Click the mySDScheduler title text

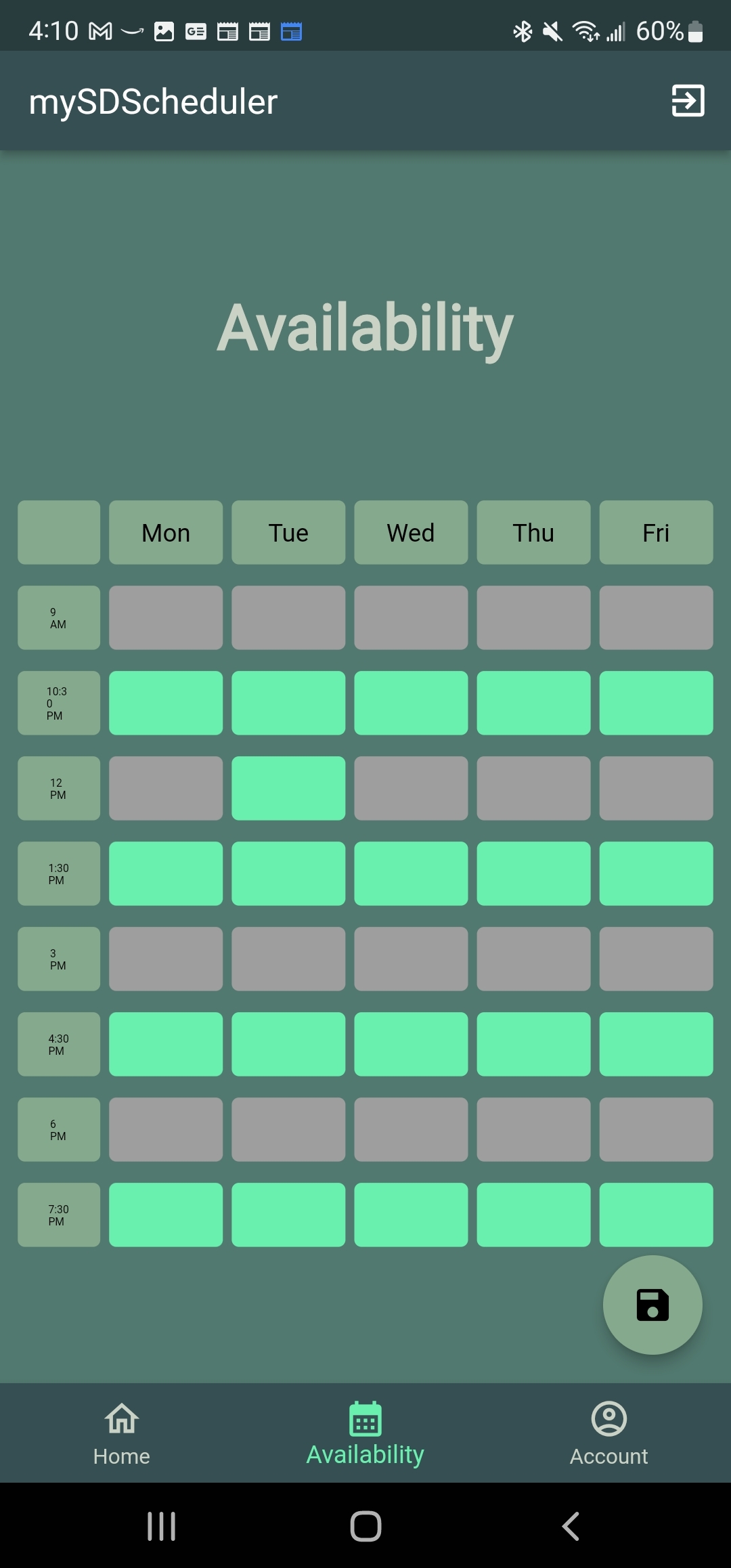tap(154, 102)
